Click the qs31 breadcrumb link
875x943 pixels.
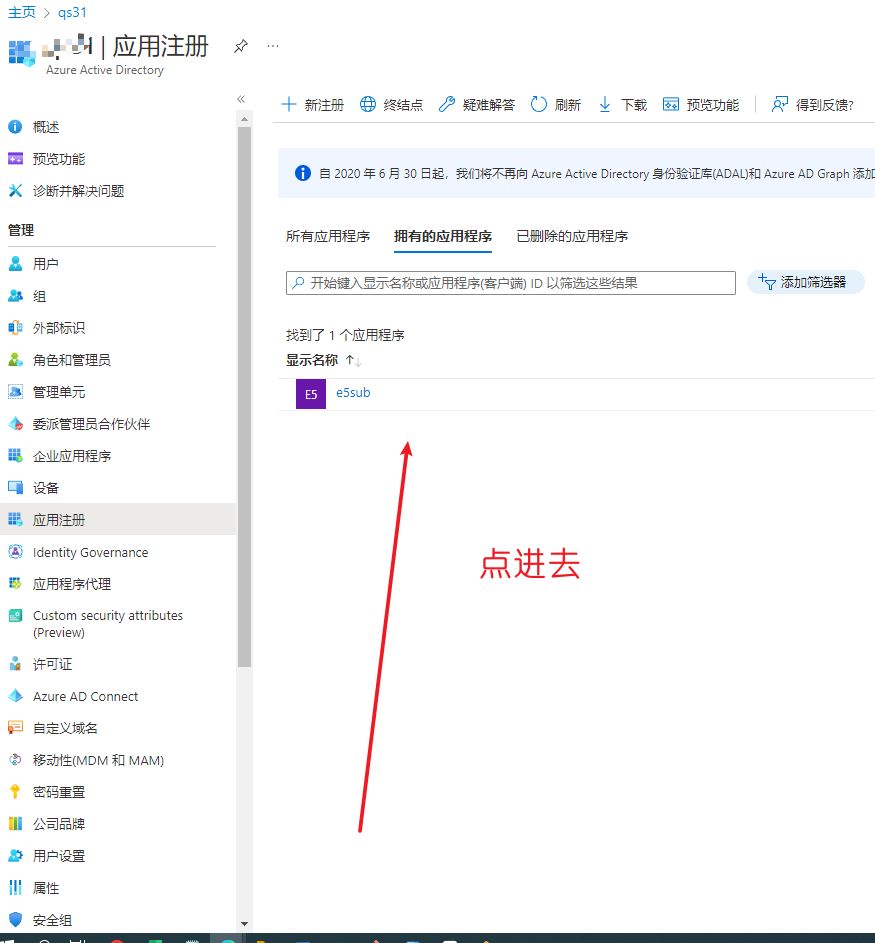tap(72, 12)
